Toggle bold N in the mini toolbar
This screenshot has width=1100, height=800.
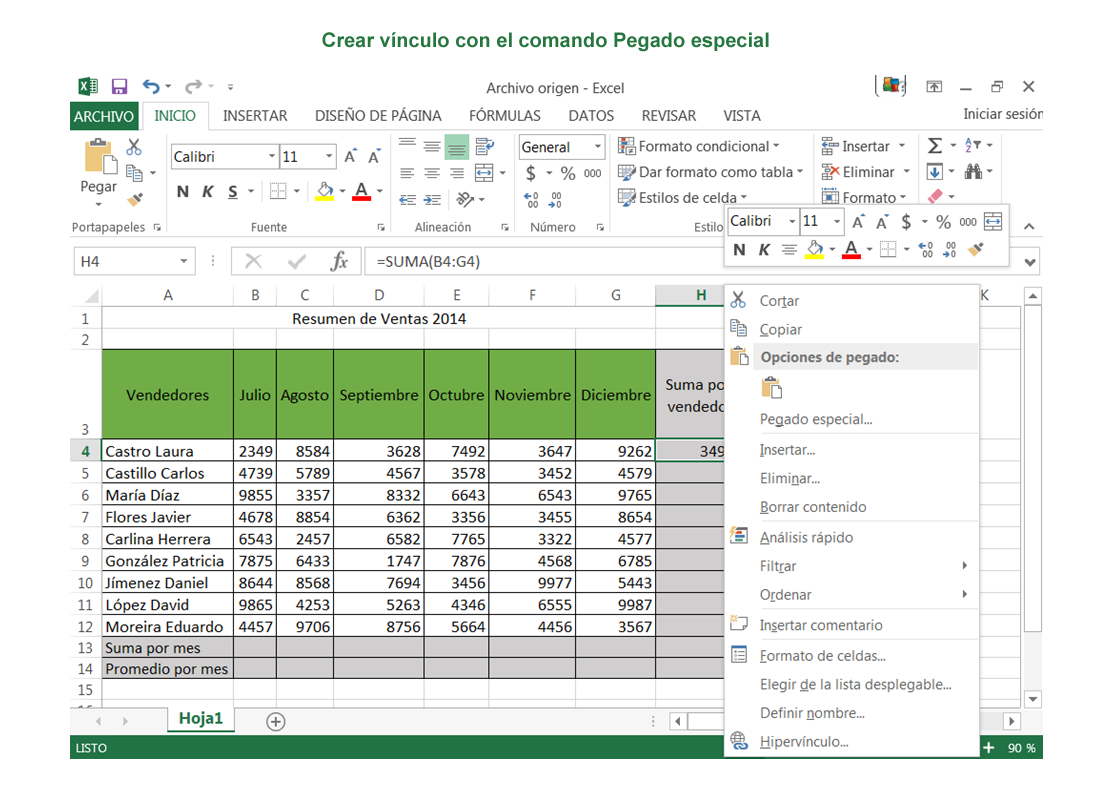click(x=739, y=250)
